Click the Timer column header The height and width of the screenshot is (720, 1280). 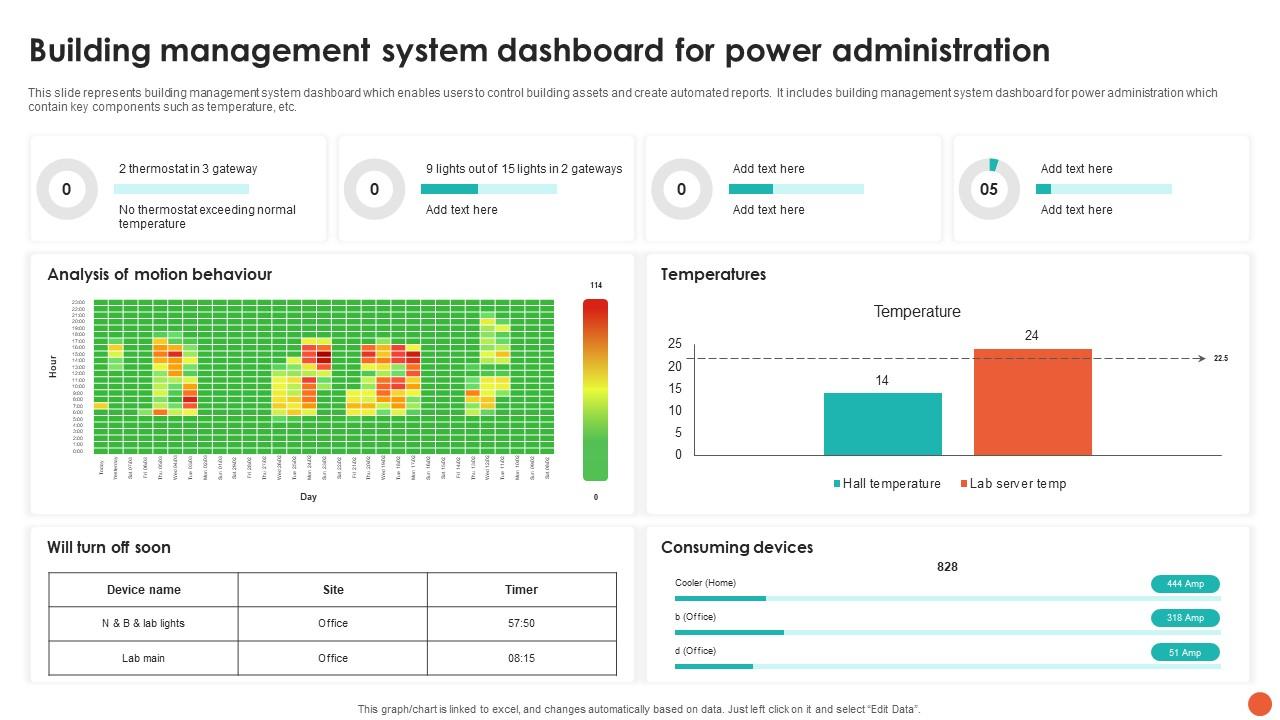[x=521, y=590]
